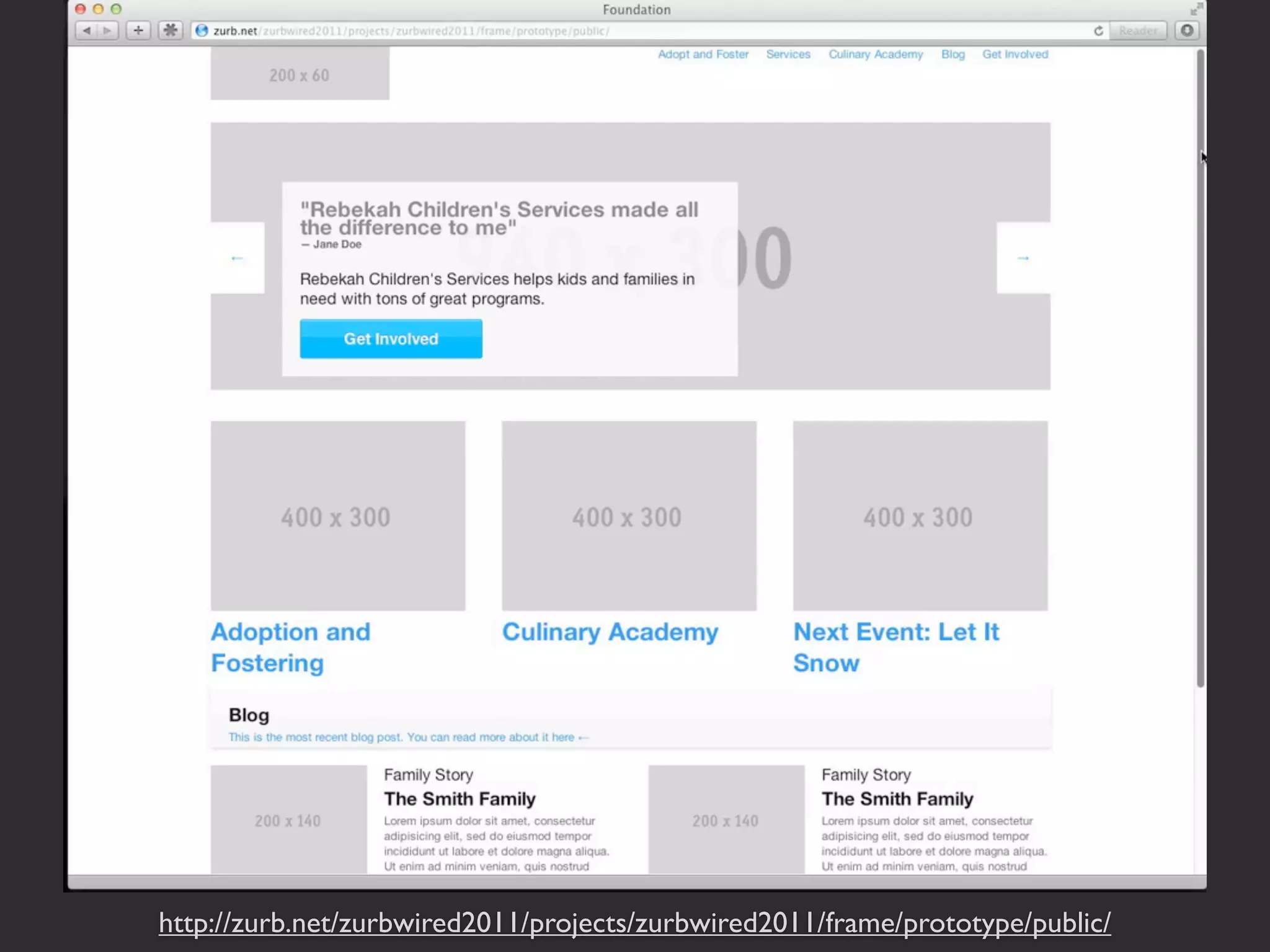Click the page vertical scrollbar
Viewport: 1270px width, 952px height.
click(1201, 368)
